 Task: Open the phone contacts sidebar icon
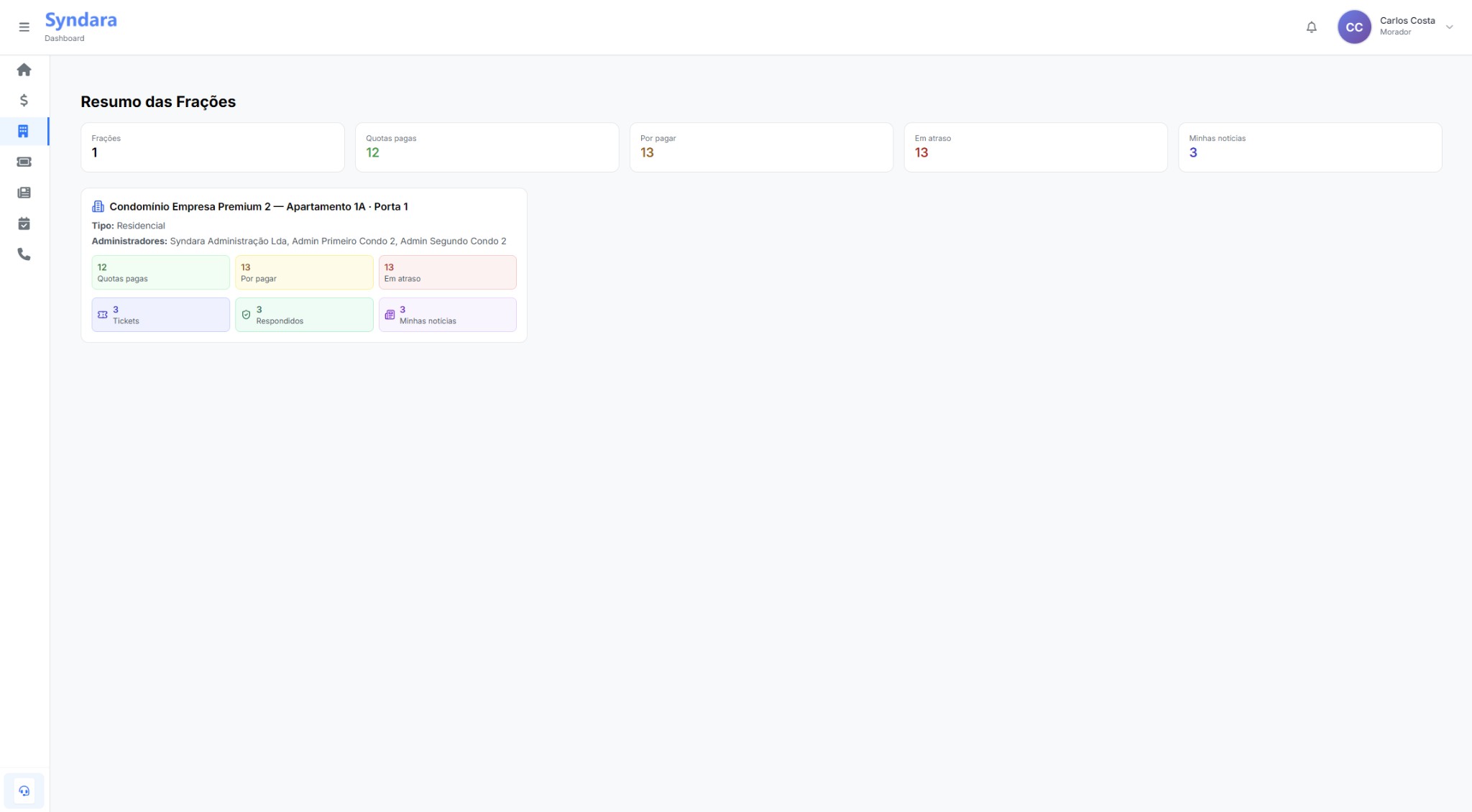point(24,254)
